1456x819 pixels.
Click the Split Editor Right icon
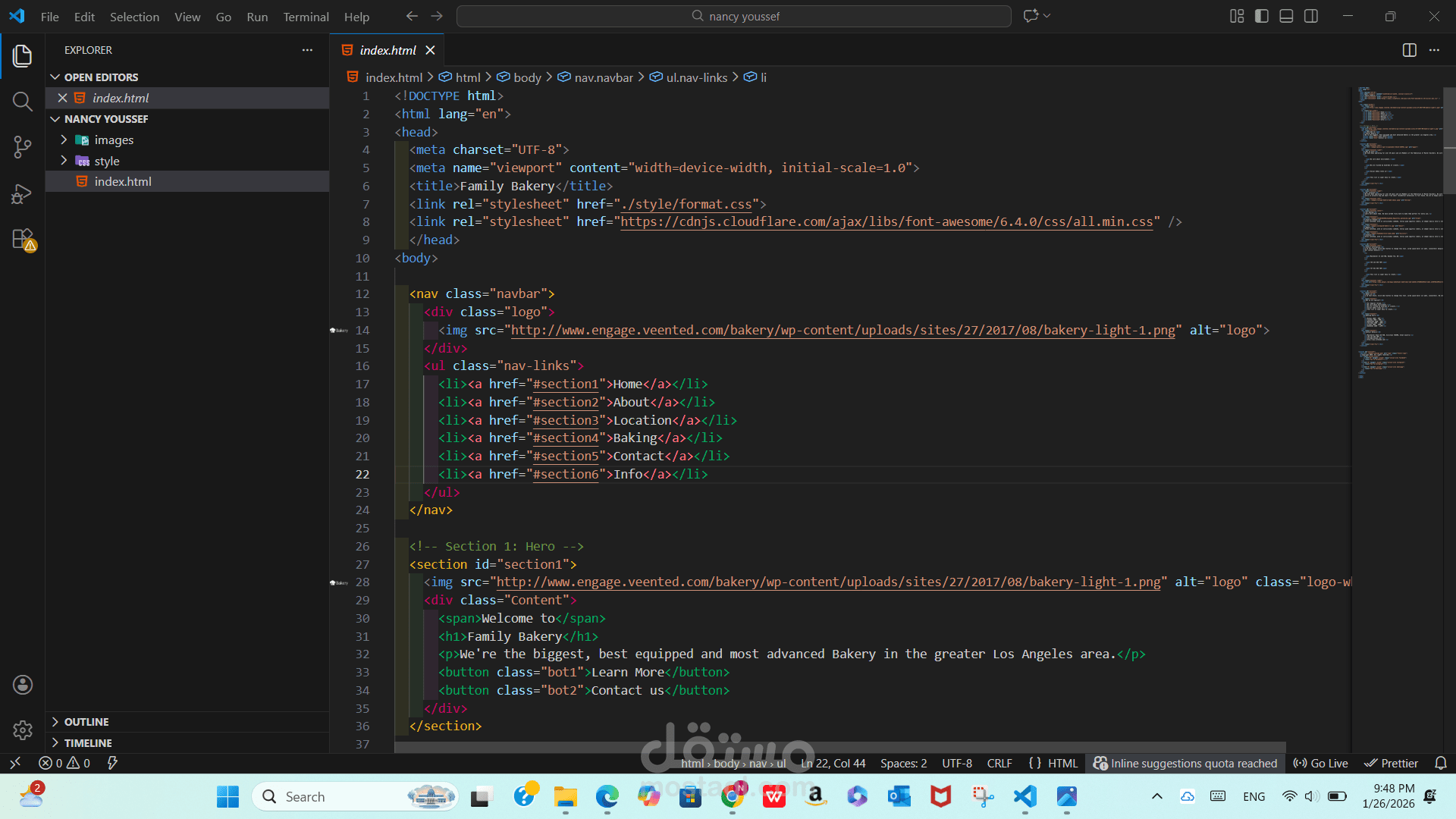[x=1409, y=50]
